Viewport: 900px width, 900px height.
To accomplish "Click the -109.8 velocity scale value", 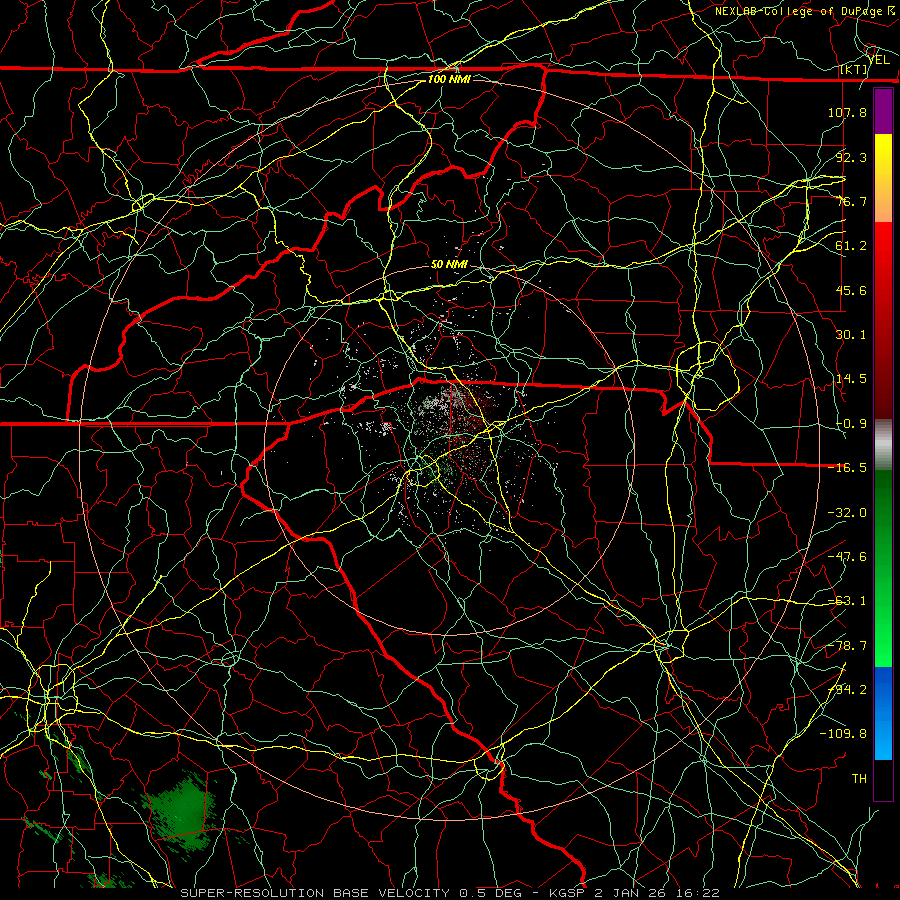I will click(843, 734).
